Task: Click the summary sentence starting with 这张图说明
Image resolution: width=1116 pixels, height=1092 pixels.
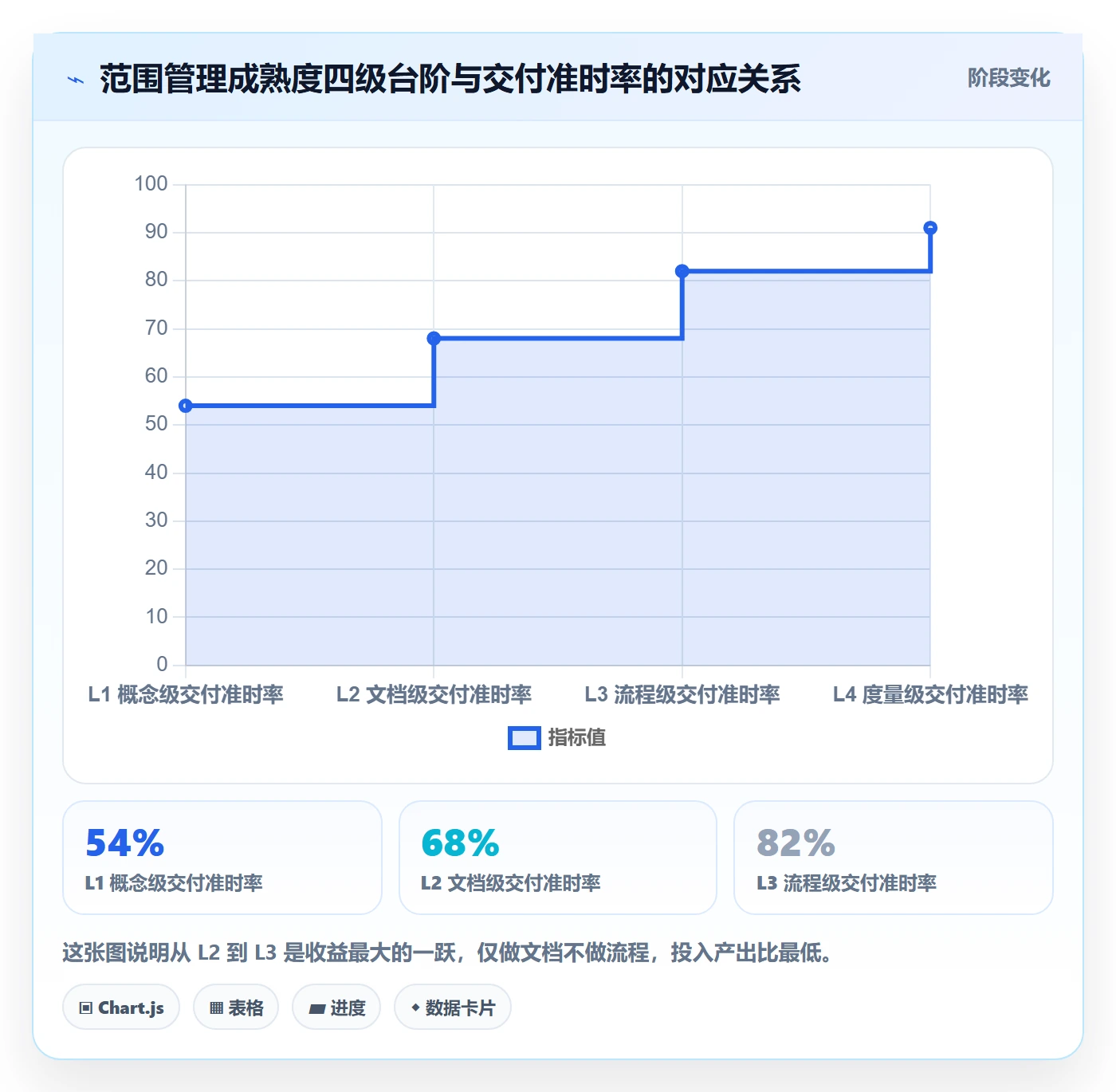Action: [x=449, y=953]
